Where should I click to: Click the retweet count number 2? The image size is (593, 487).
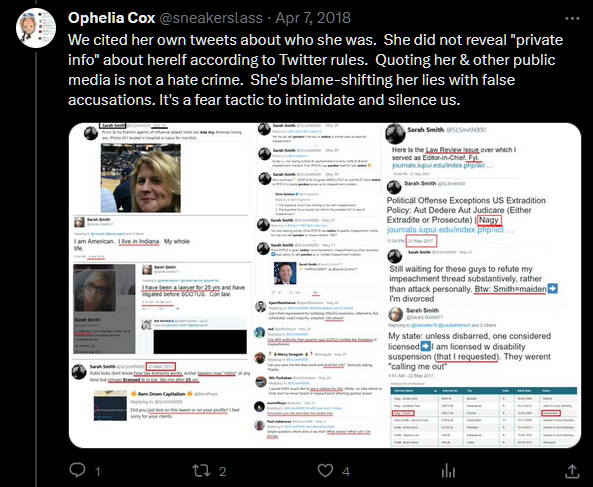coord(223,471)
